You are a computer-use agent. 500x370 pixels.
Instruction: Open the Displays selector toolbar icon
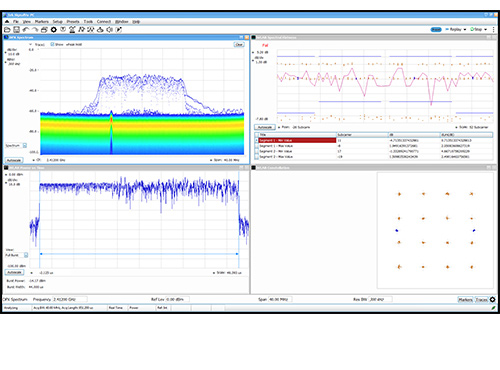click(x=44, y=30)
